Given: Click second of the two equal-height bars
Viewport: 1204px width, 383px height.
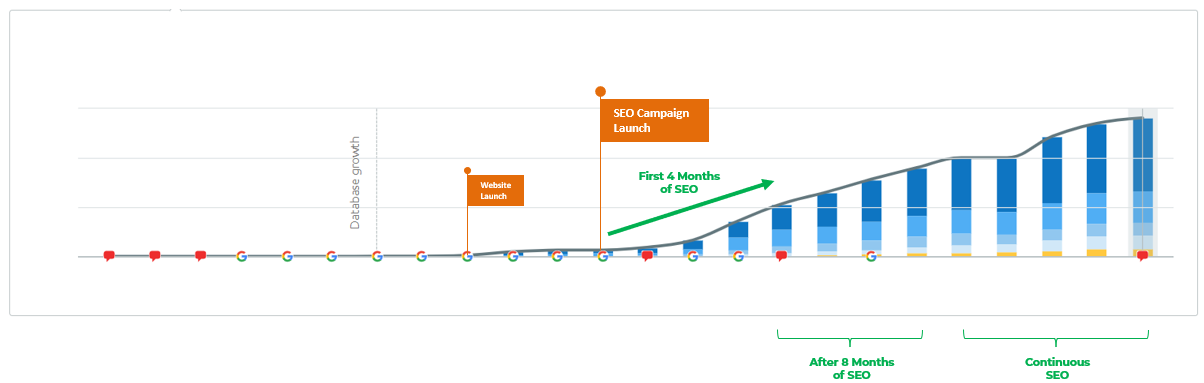Looking at the screenshot, I should click(x=1007, y=208).
